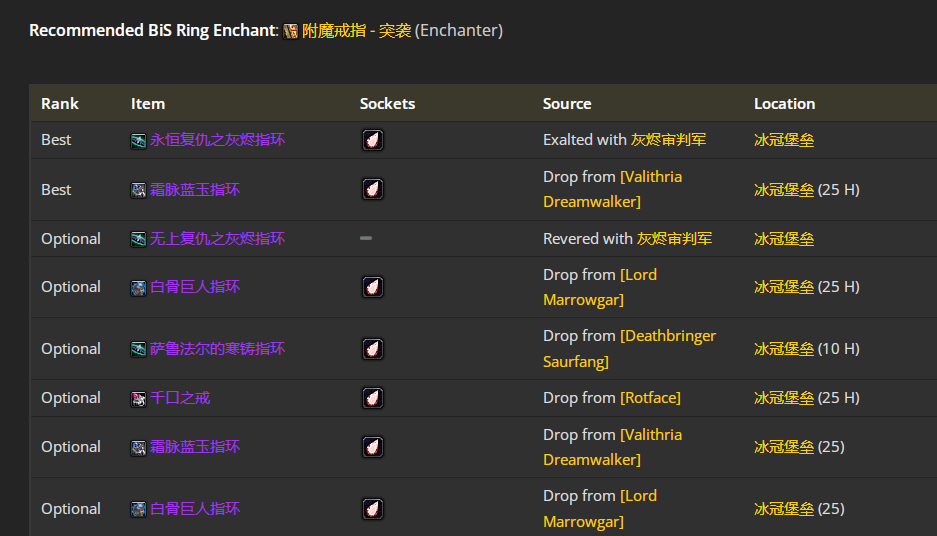Open the 永恒复仇之灰烬指环 item link
The width and height of the screenshot is (937, 536).
[x=217, y=140]
